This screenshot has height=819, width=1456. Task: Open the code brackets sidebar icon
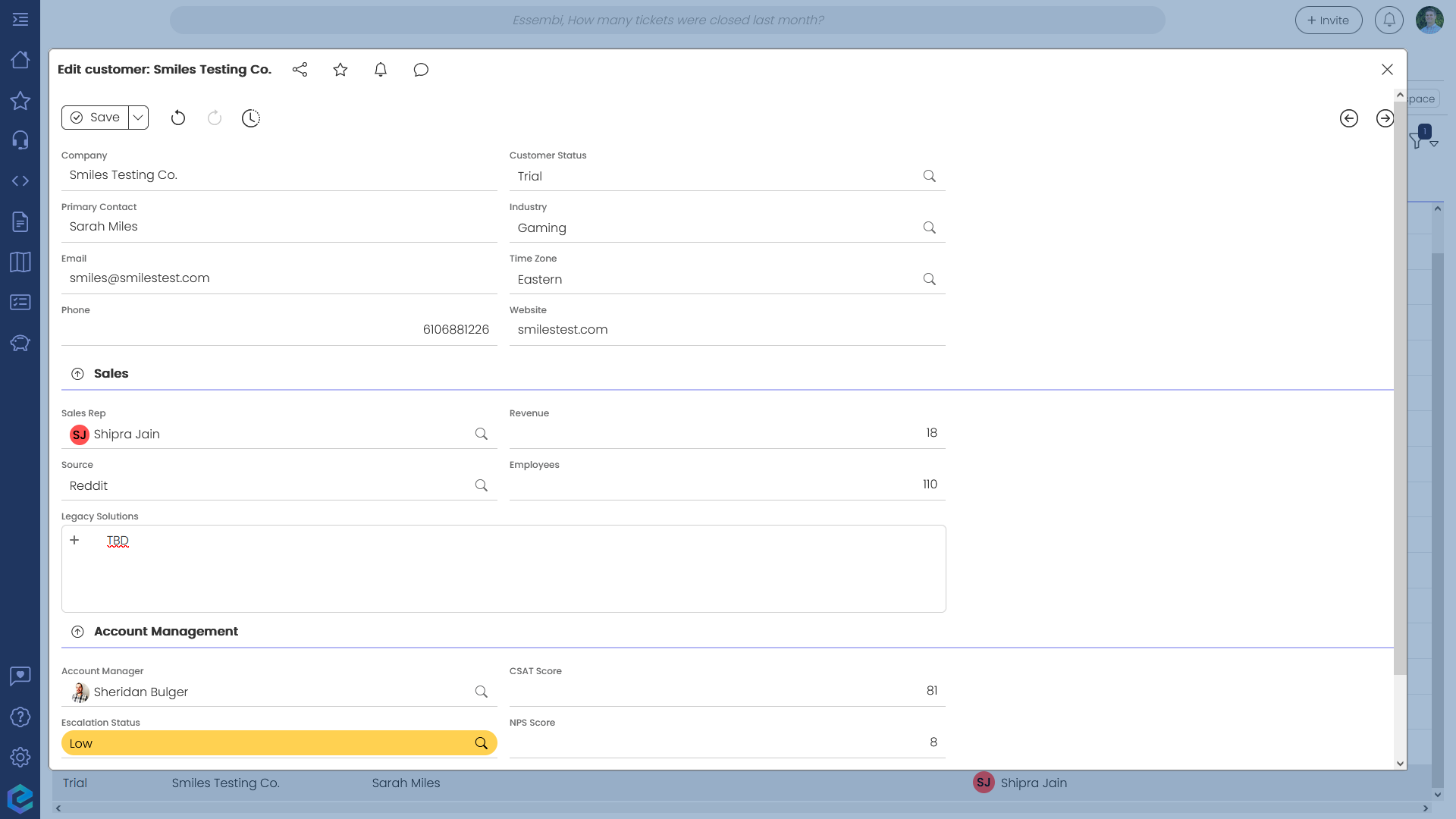20,180
